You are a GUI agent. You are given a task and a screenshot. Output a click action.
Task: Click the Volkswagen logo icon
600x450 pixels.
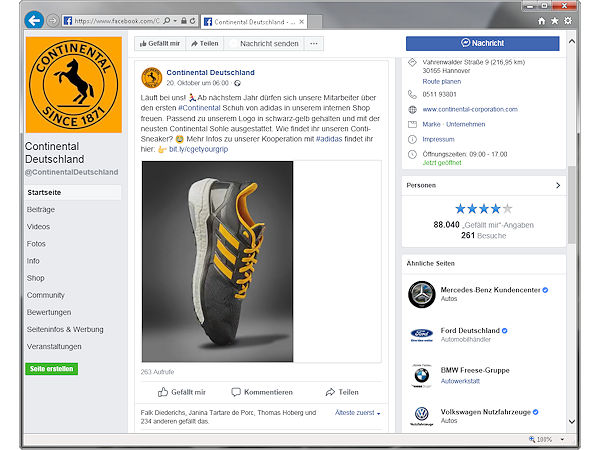(x=421, y=416)
